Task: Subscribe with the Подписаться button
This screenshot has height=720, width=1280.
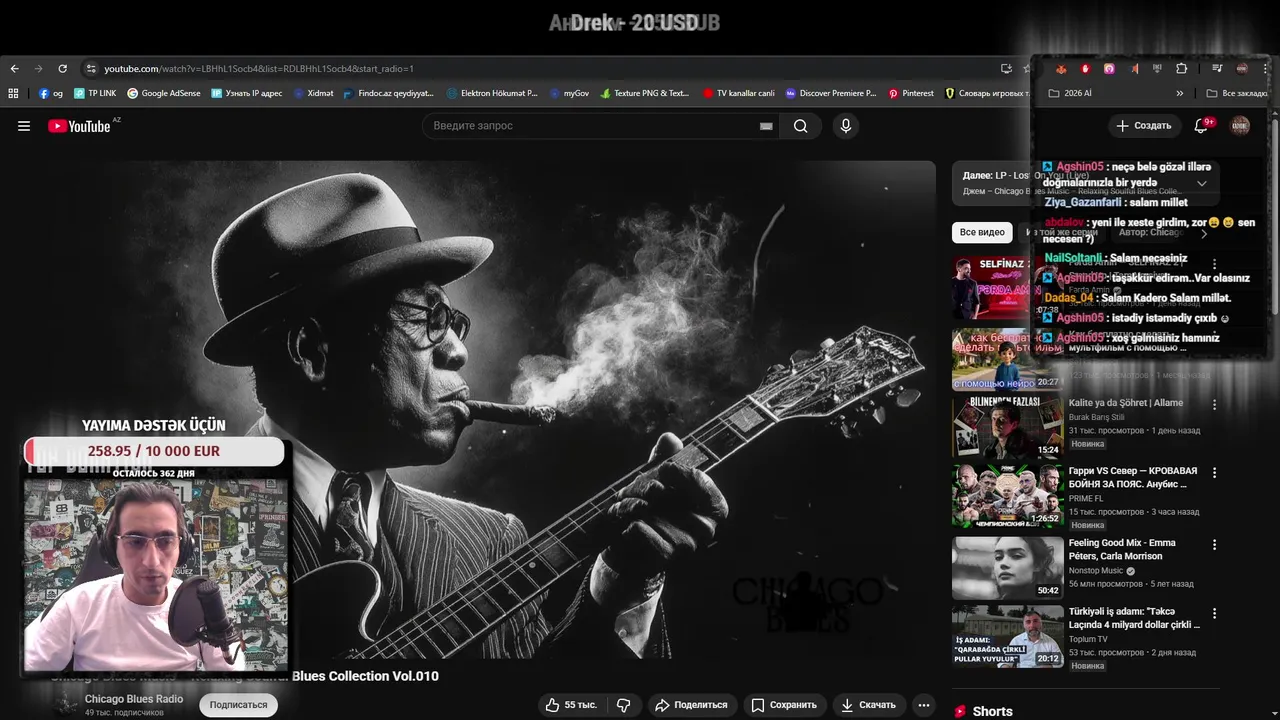Action: (x=238, y=705)
